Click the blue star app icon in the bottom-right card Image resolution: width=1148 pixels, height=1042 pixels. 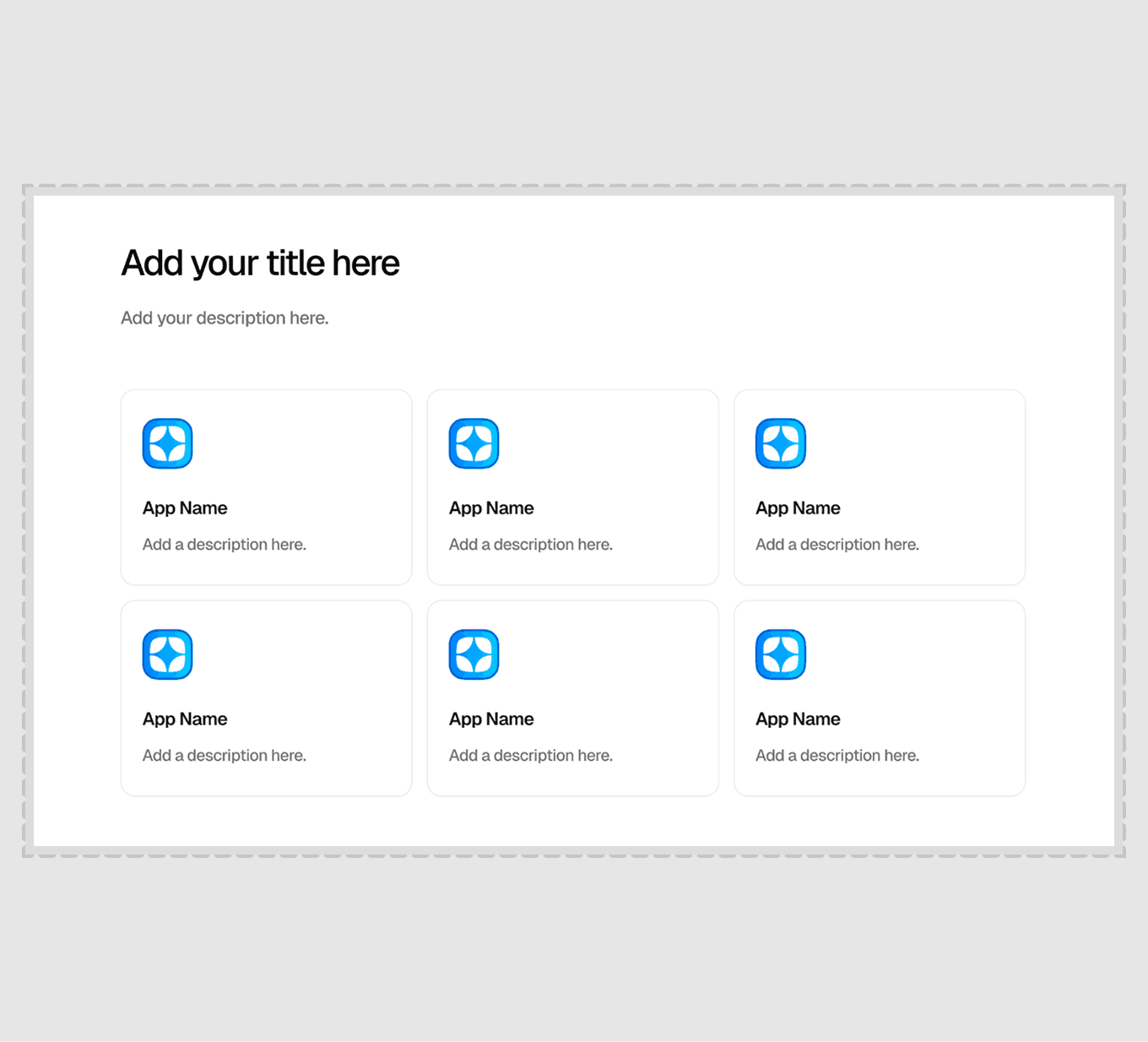780,654
